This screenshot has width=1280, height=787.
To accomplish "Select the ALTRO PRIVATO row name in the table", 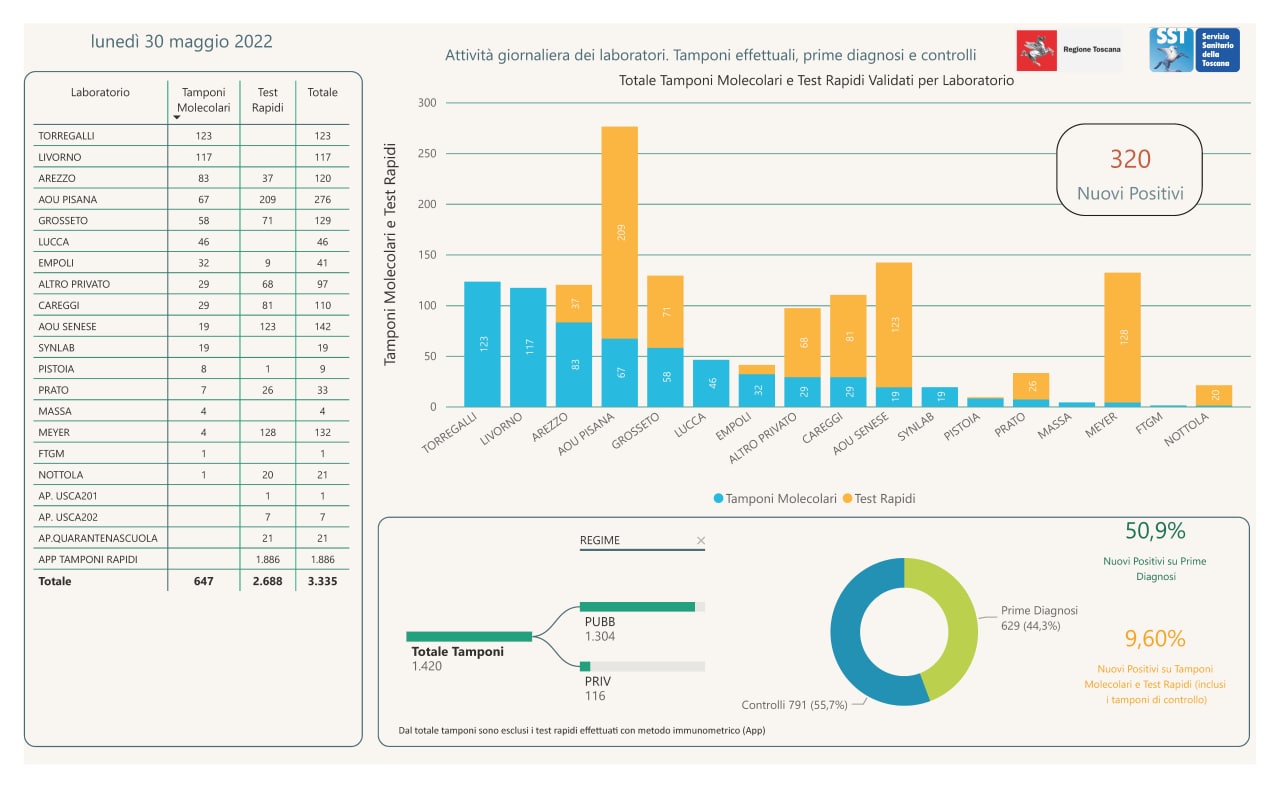I will coord(74,284).
